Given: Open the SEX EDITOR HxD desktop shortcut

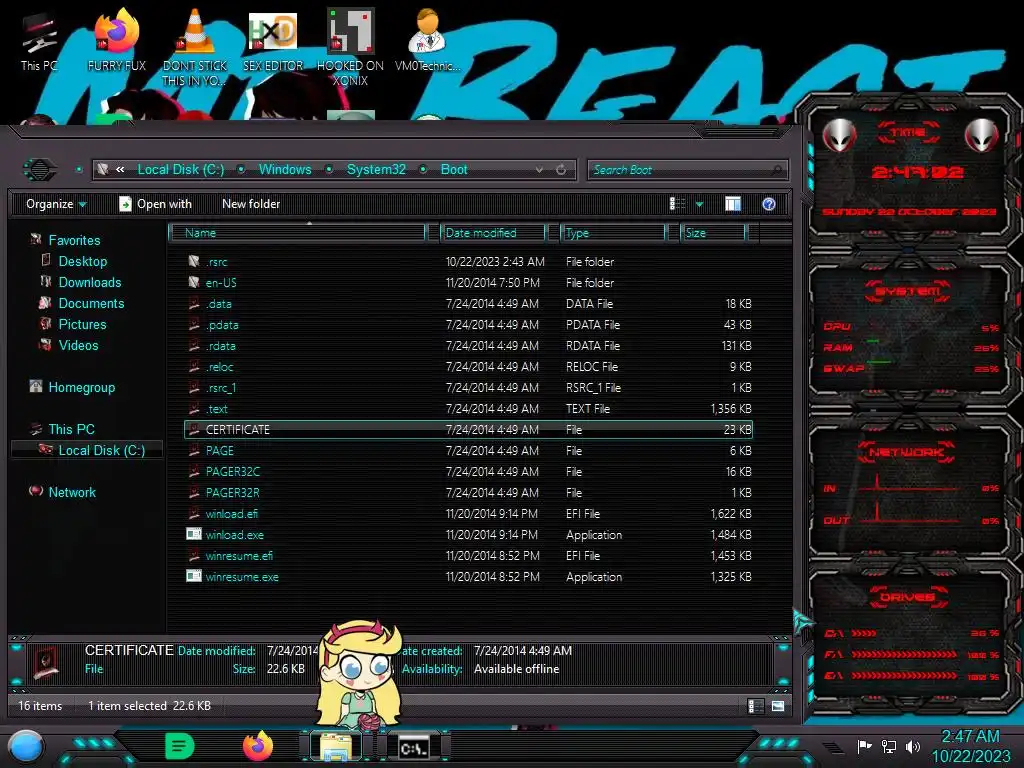Looking at the screenshot, I should [273, 41].
